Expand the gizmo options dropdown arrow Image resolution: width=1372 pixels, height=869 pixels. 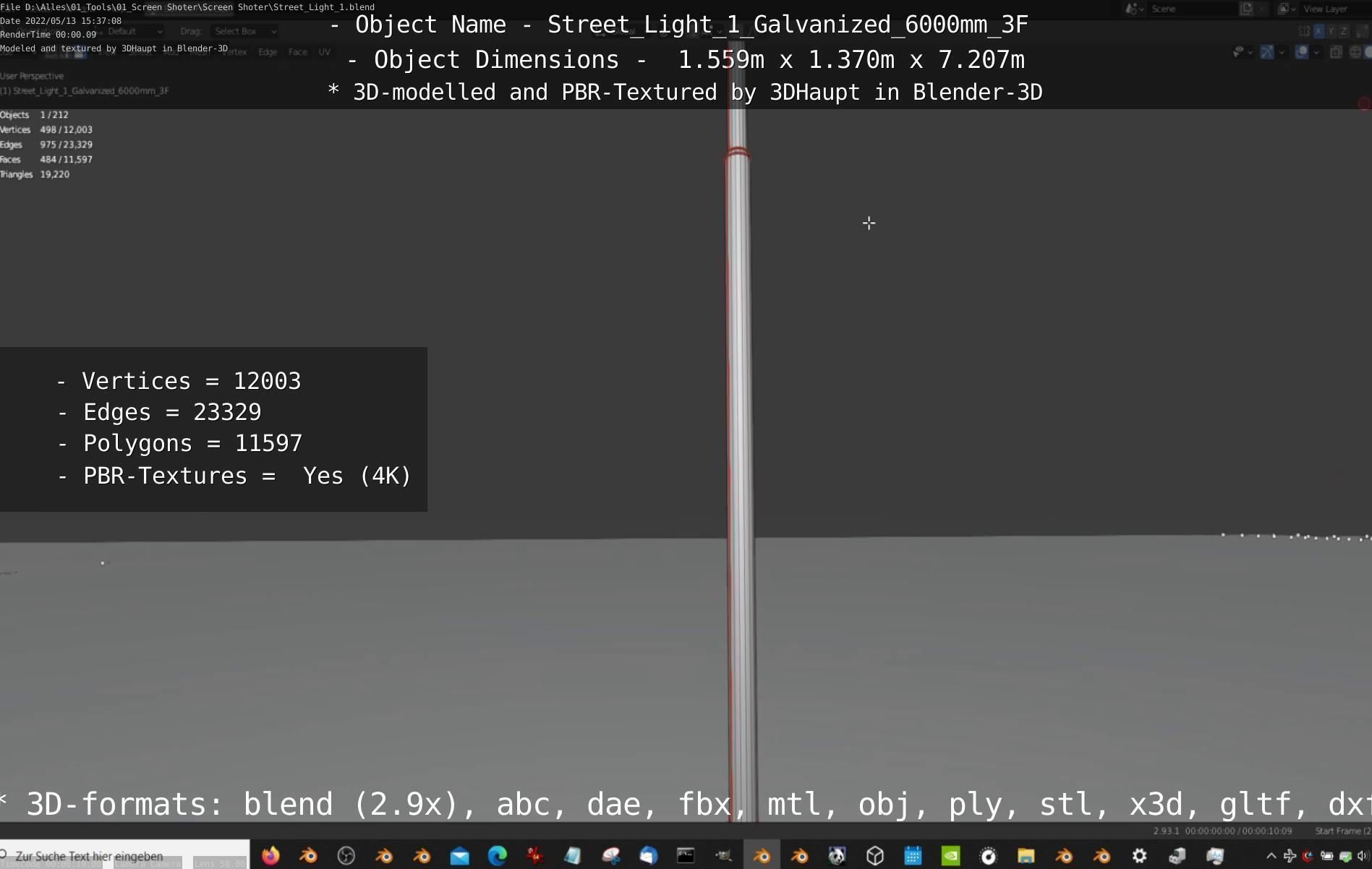(x=1282, y=52)
